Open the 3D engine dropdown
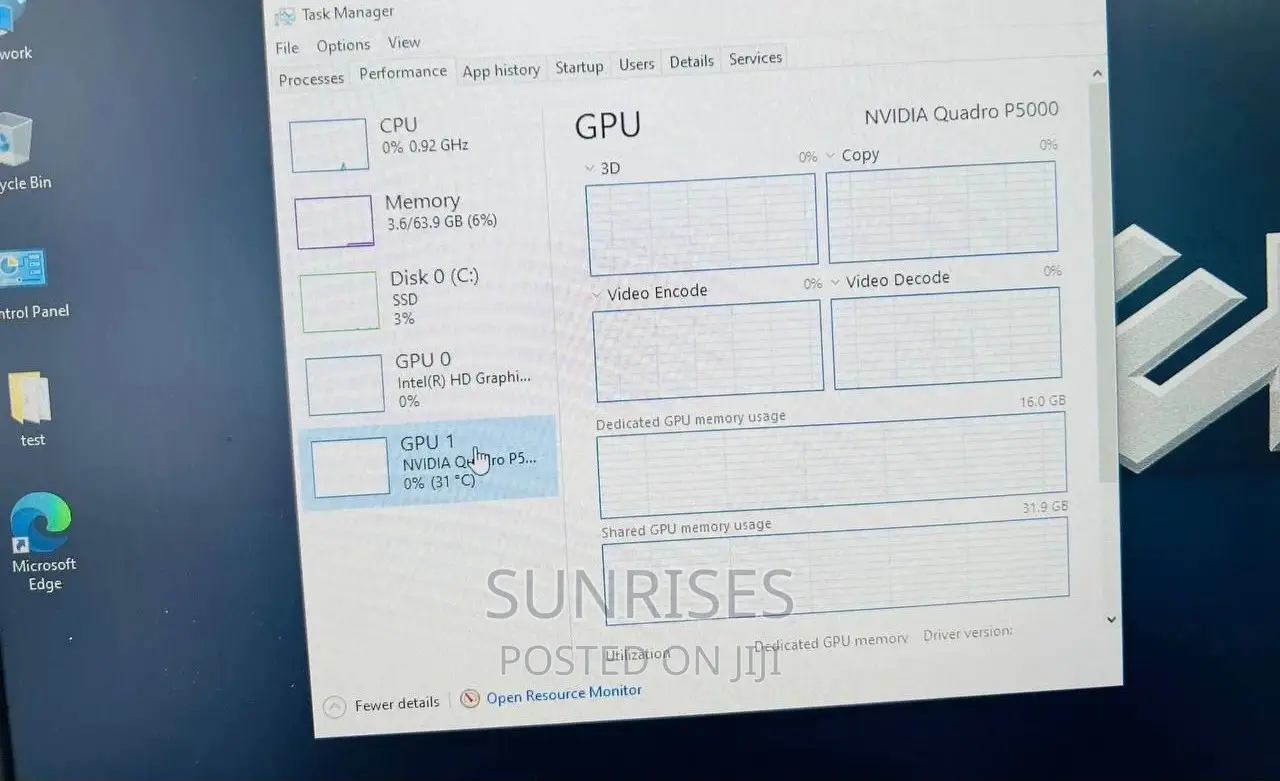The height and width of the screenshot is (781, 1280). (590, 169)
